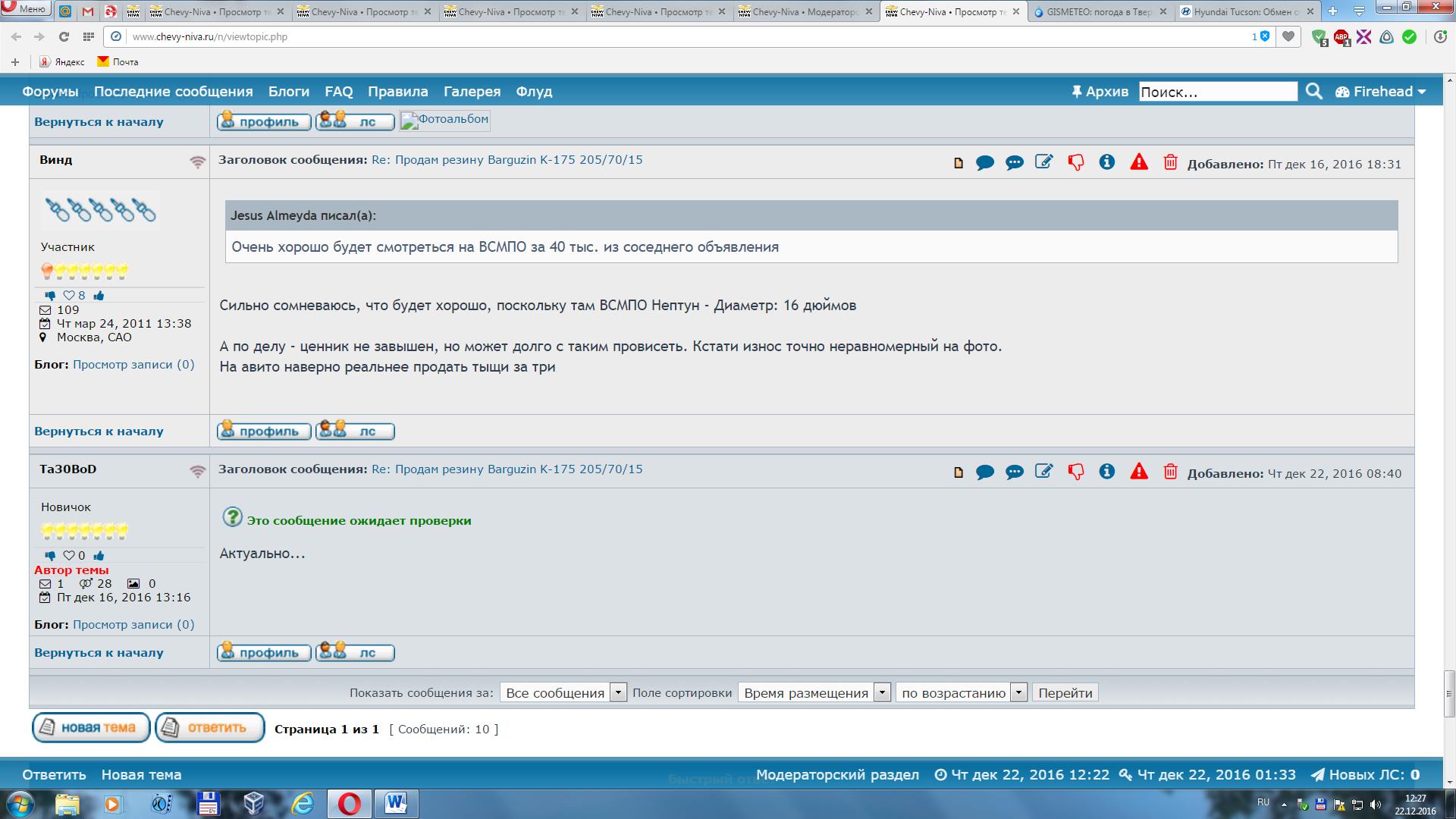The width and height of the screenshot is (1456, 819).
Task: Click 'Модераторский раздел' link in footer bar
Action: [837, 775]
